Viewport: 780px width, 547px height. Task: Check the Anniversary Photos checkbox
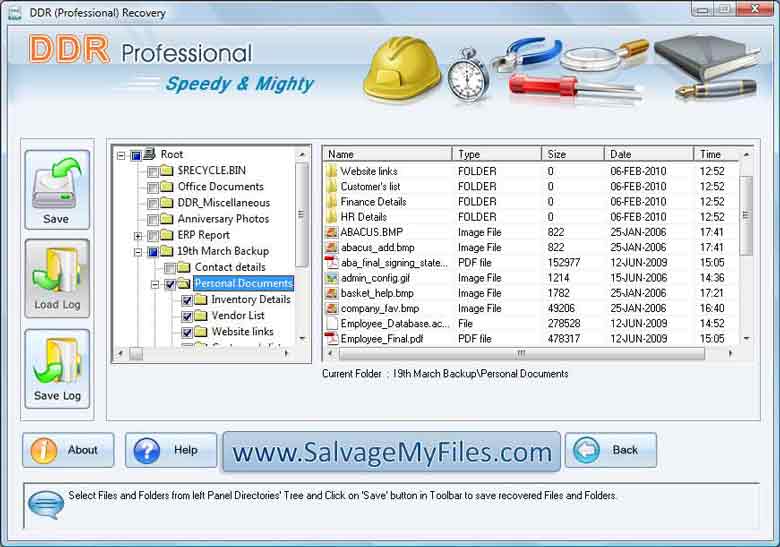153,220
